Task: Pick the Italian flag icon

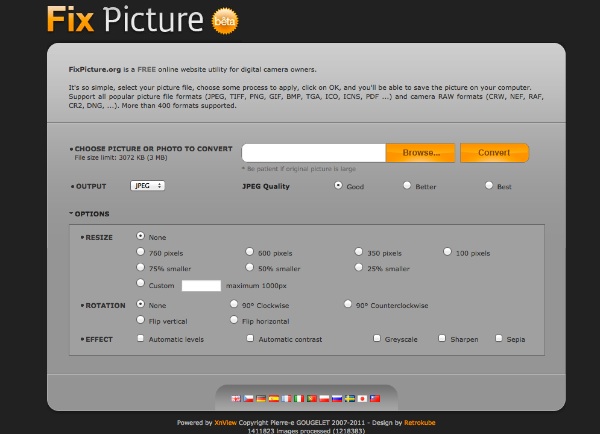Action: point(299,398)
